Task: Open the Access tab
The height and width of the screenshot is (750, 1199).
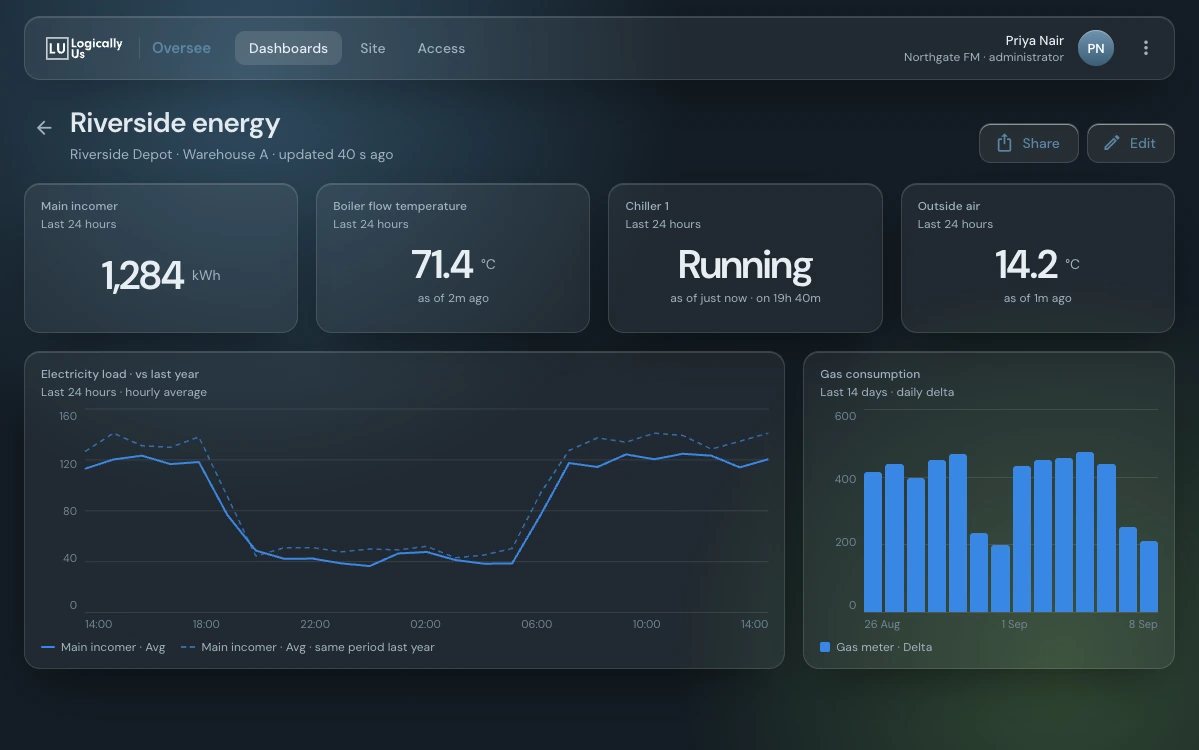Action: pos(441,48)
